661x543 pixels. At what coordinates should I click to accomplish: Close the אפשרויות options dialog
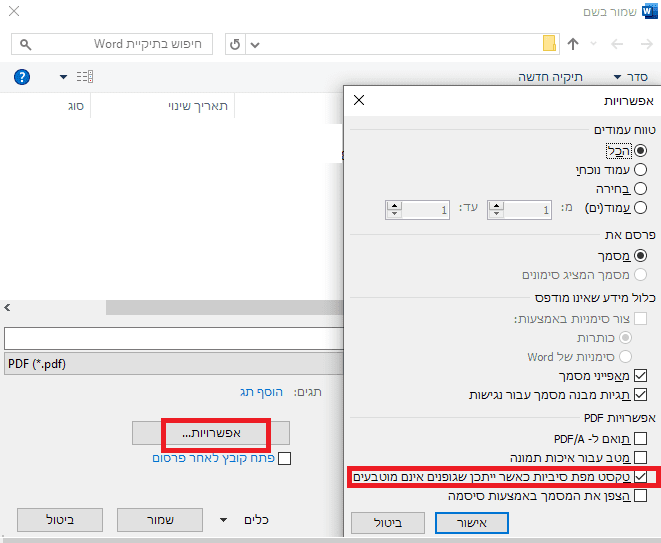point(359,100)
